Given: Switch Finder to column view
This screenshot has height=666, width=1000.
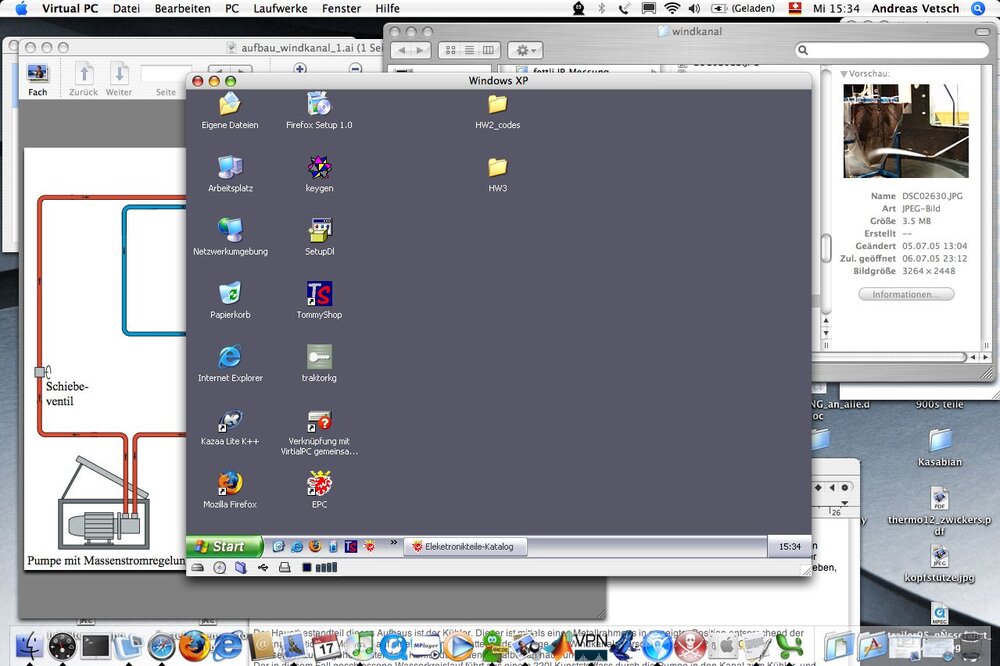Looking at the screenshot, I should pyautogui.click(x=488, y=50).
